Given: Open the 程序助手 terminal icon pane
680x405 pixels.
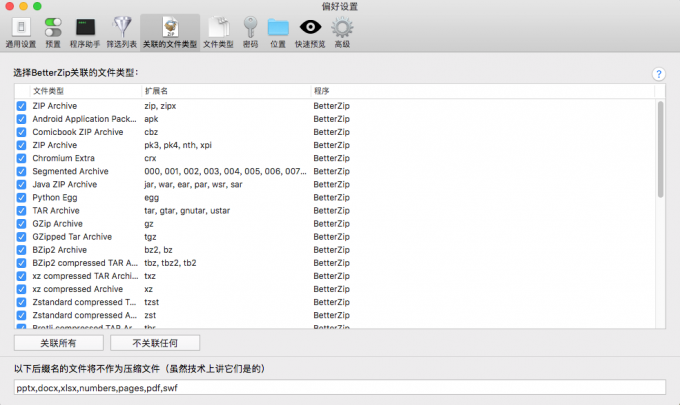Looking at the screenshot, I should tap(85, 33).
